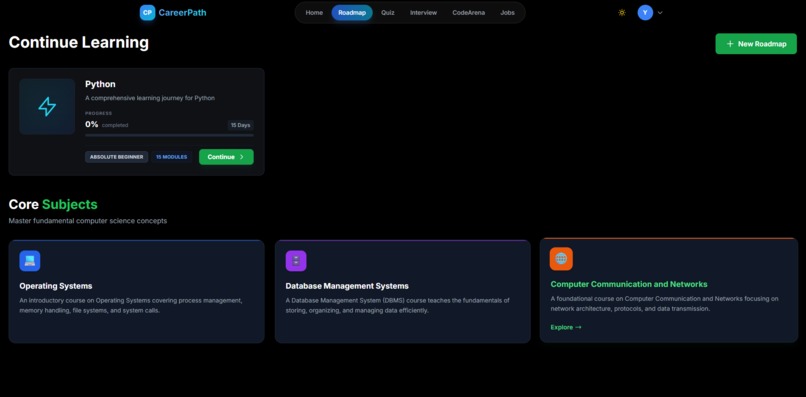Click the Operating Systems course description
This screenshot has width=806, height=397.
[131, 305]
